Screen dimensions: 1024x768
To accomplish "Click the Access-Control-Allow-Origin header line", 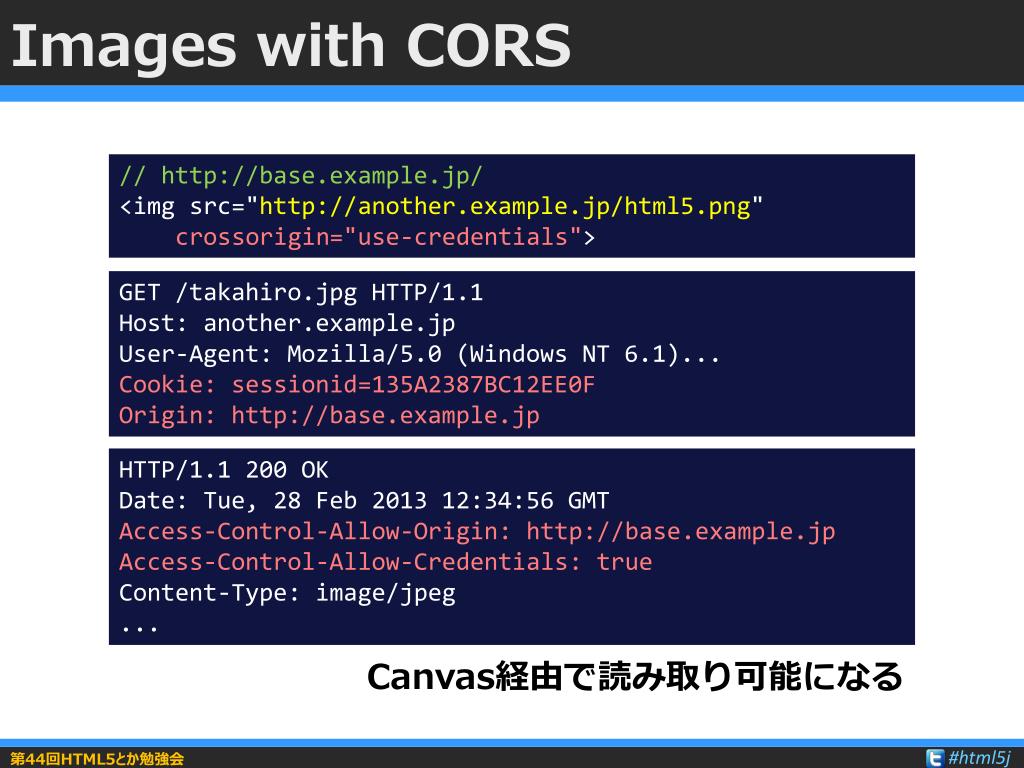I will point(477,532).
